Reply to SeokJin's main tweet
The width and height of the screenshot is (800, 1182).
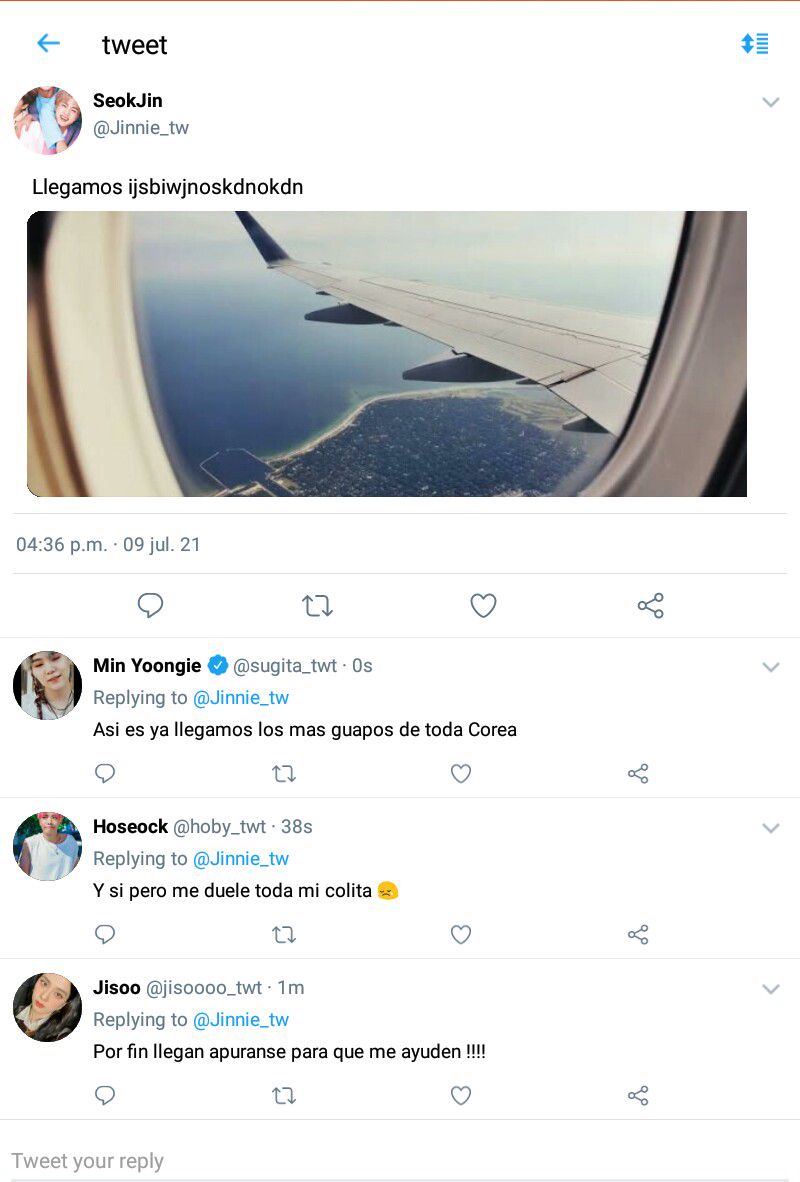(x=150, y=605)
